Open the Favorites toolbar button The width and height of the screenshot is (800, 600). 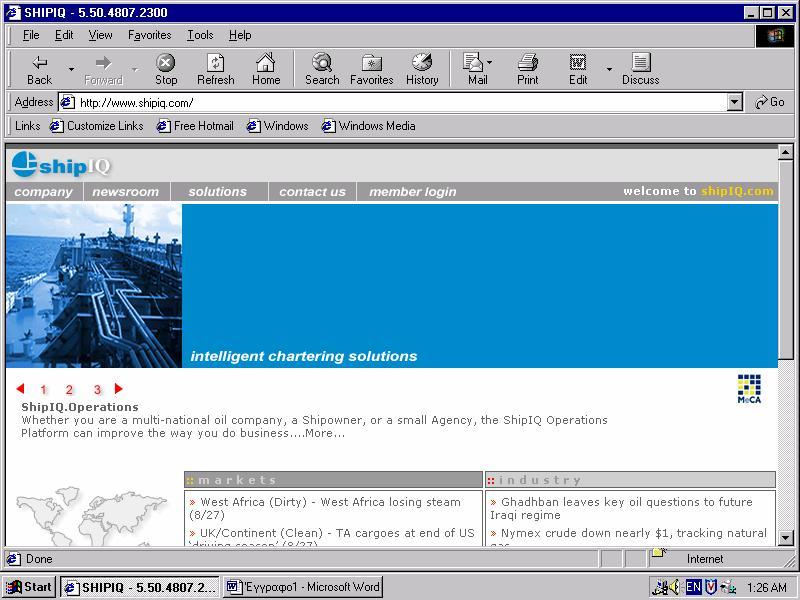[x=371, y=69]
